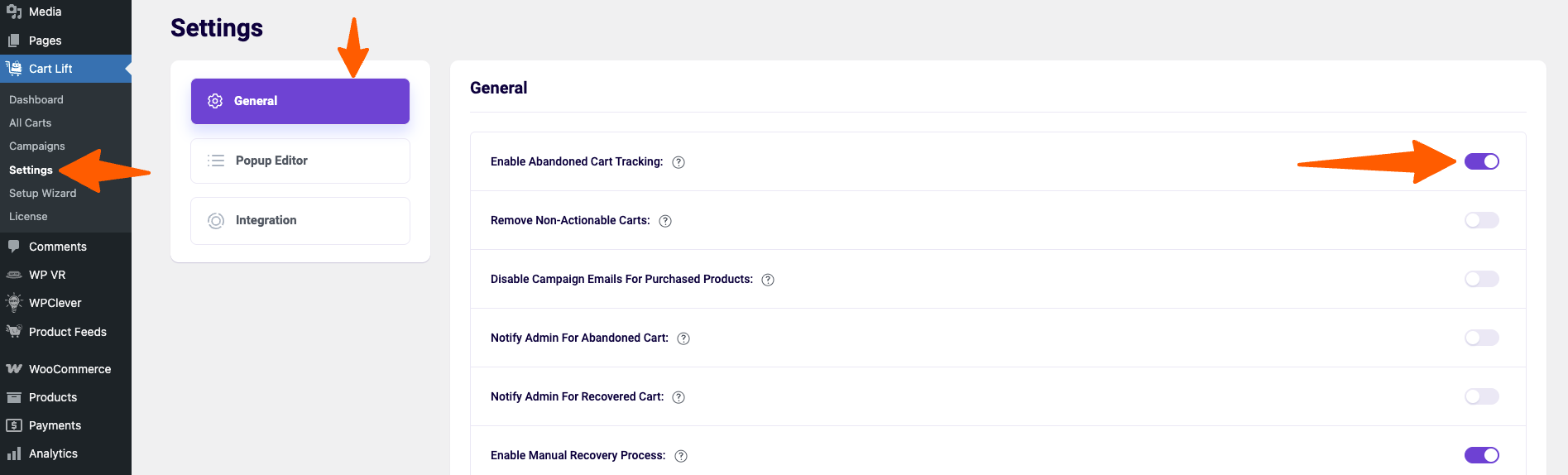Open help tooltip for Enable Manual Recovery Process
The image size is (1568, 475).
coord(681,456)
